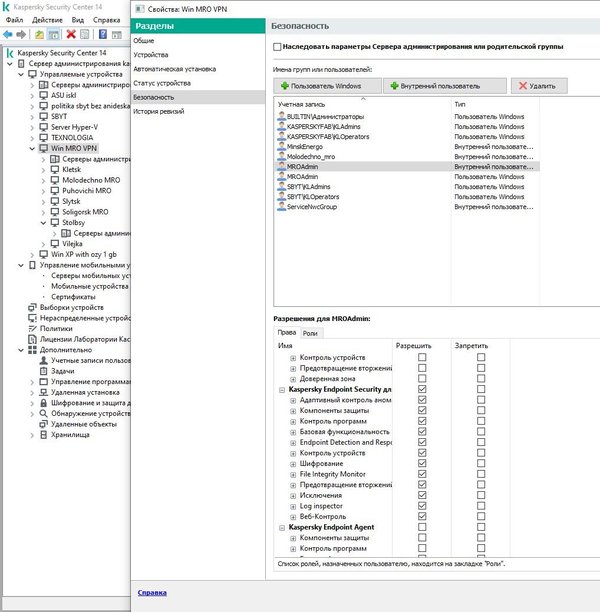This screenshot has height=612, width=600.
Task: Collapse Kaspersky Endpoint Agent permissions group
Action: 282,528
